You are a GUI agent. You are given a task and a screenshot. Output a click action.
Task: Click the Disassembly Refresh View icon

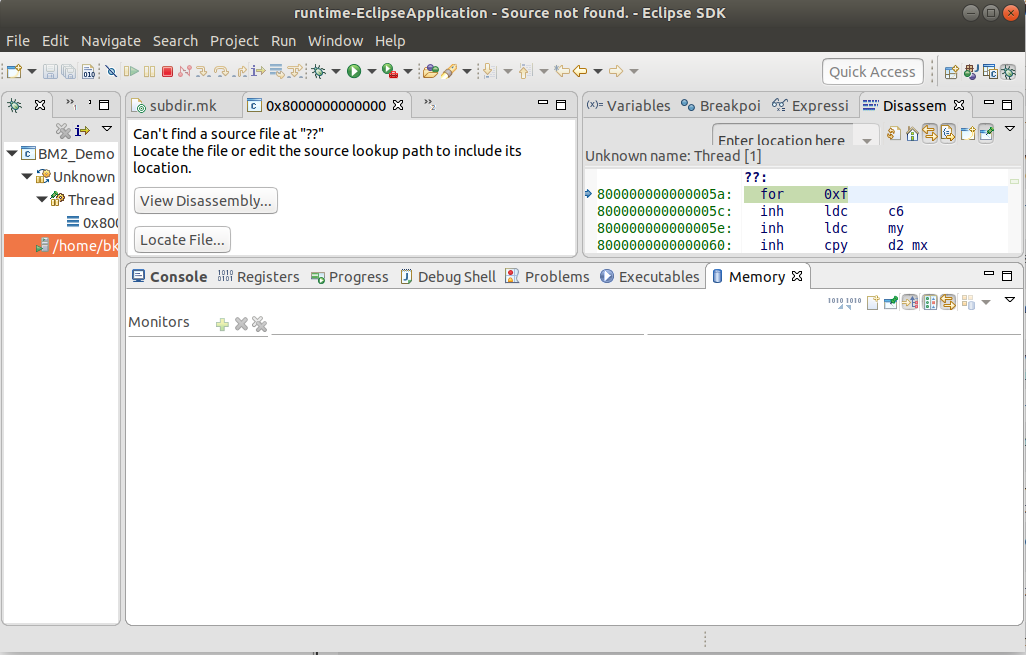click(894, 133)
